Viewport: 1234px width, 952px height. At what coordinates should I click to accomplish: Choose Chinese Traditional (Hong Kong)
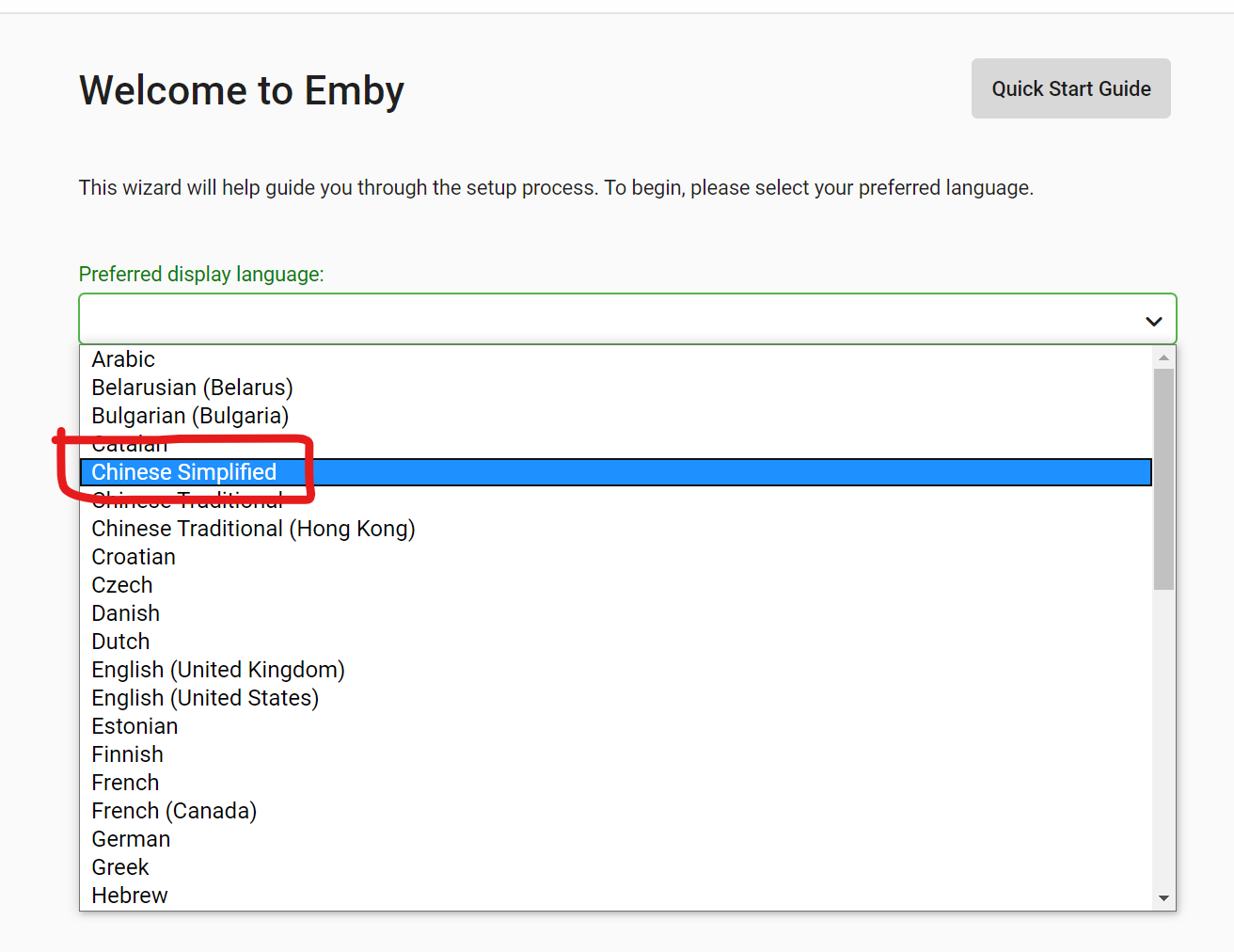(x=253, y=529)
